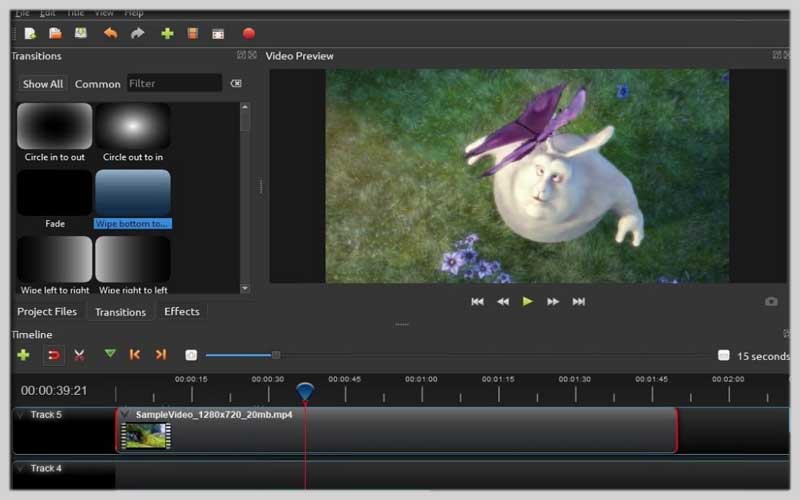Image resolution: width=800 pixels, height=500 pixels.
Task: Center timeline on the playhead
Action: coord(191,355)
